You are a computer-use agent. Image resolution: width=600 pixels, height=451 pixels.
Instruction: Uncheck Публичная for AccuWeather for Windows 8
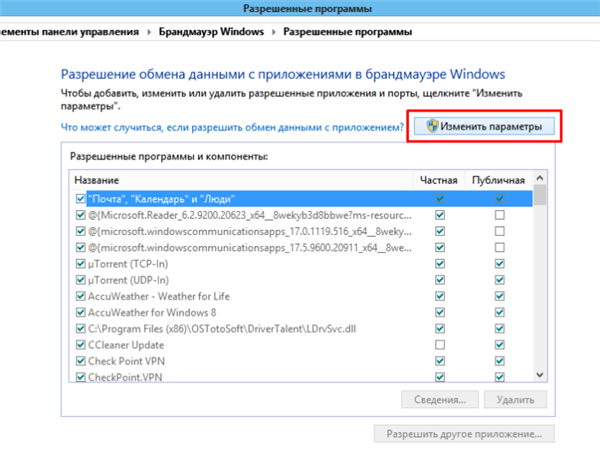point(499,313)
